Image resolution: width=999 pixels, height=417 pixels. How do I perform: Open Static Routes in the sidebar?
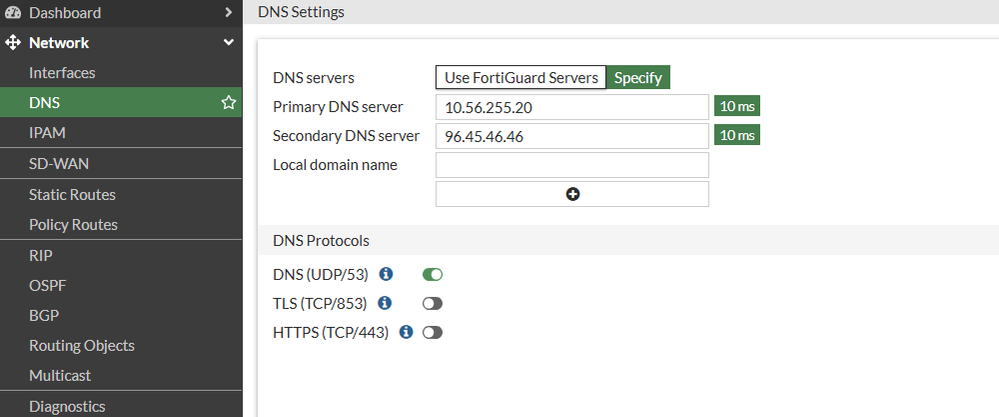[72, 195]
